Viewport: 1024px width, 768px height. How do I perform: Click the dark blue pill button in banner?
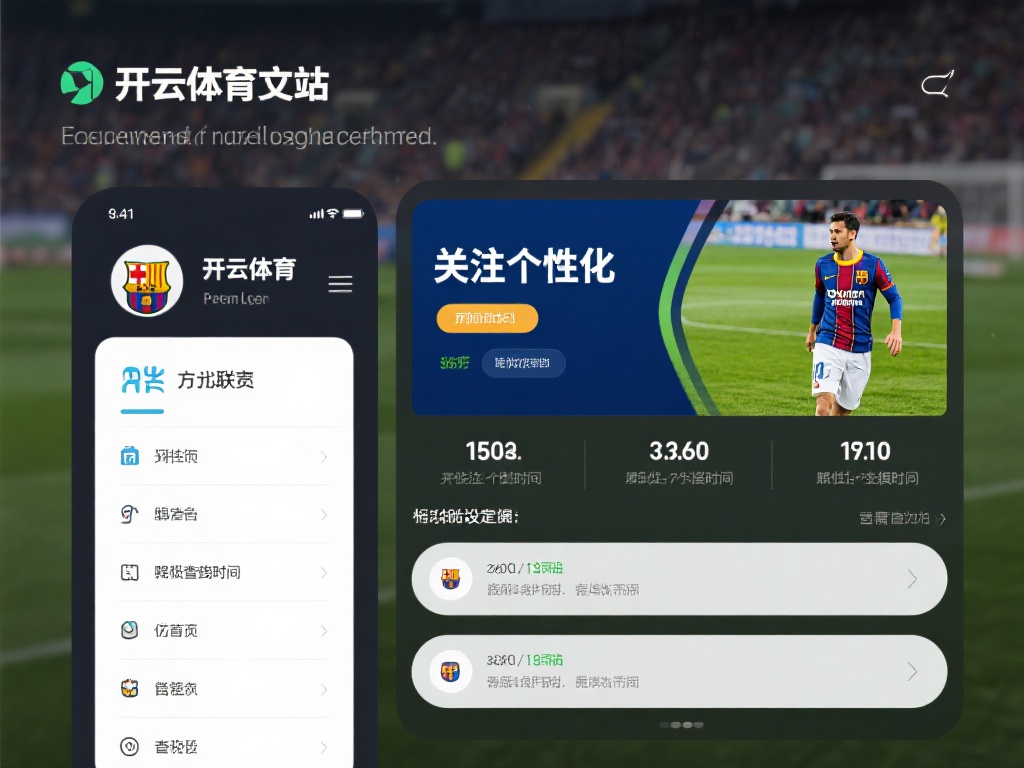click(523, 363)
